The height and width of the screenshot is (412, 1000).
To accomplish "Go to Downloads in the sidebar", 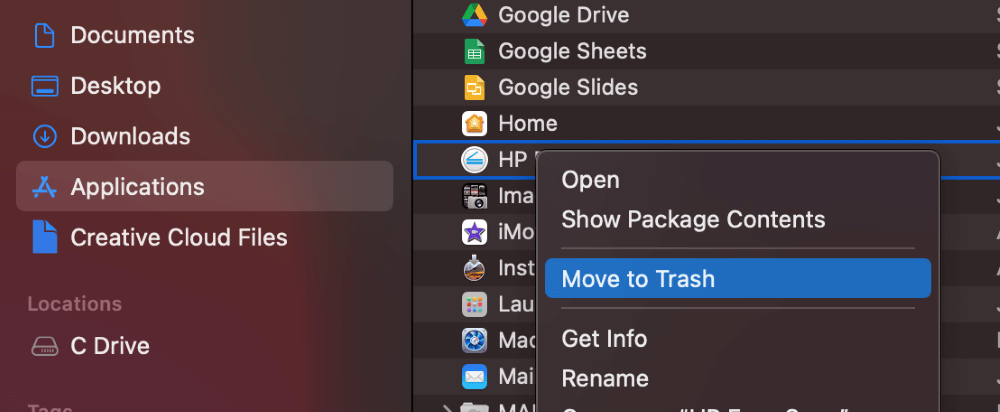I will click(x=130, y=136).
